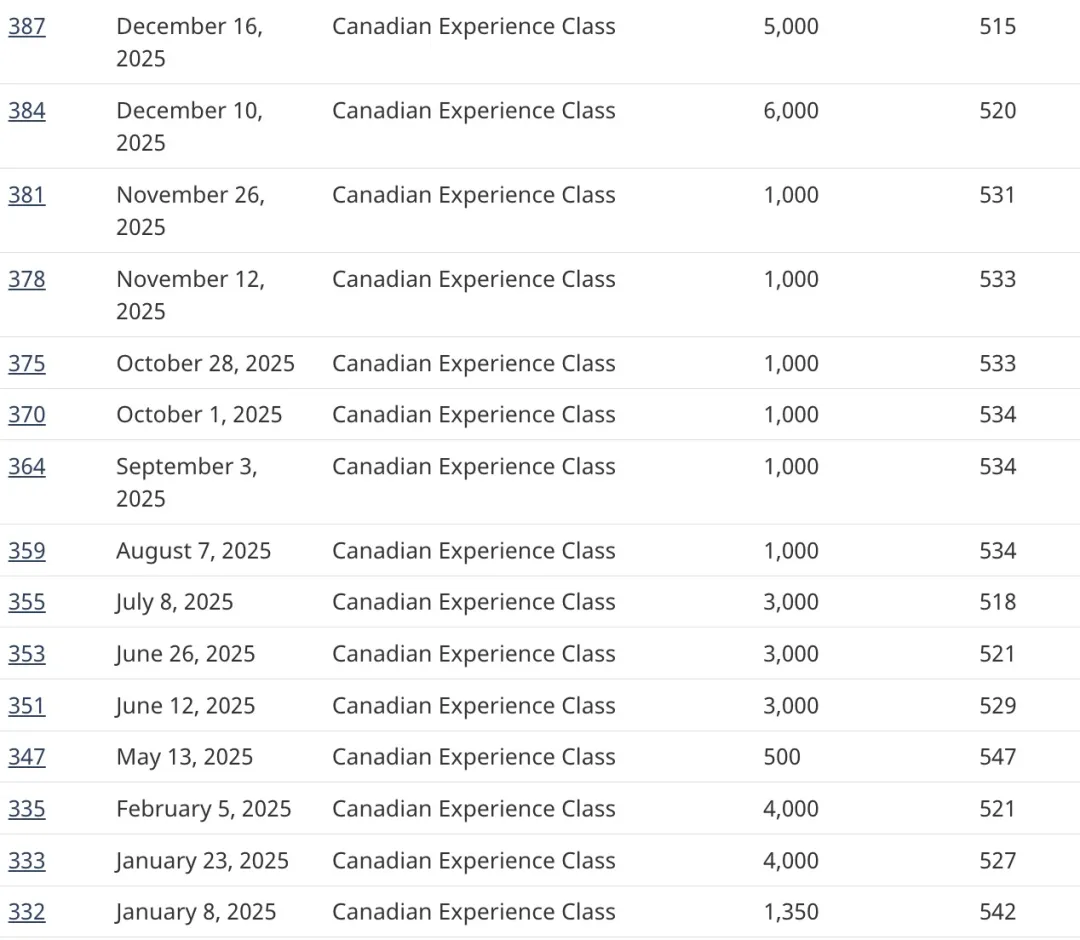Click the May 13, 2025 date cell

(x=184, y=757)
